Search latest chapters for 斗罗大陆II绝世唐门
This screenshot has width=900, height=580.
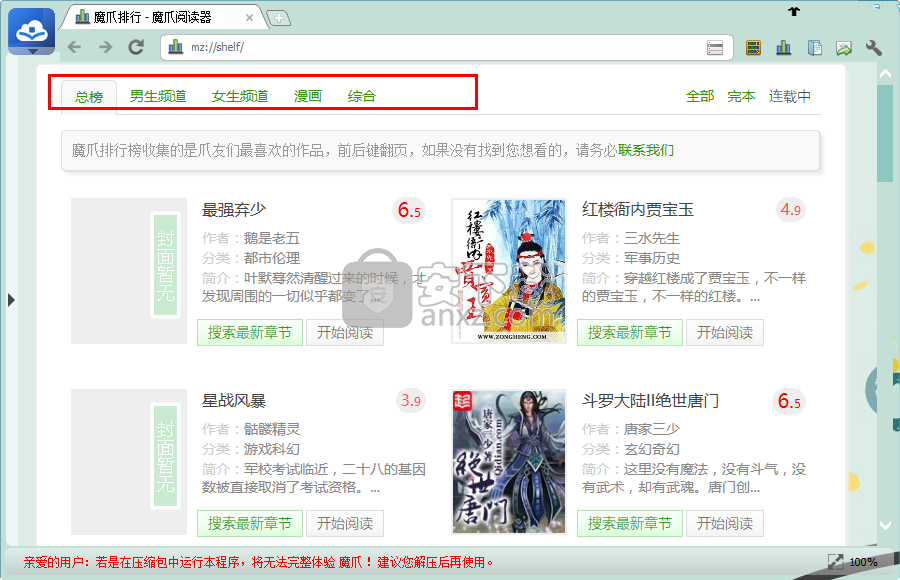630,523
